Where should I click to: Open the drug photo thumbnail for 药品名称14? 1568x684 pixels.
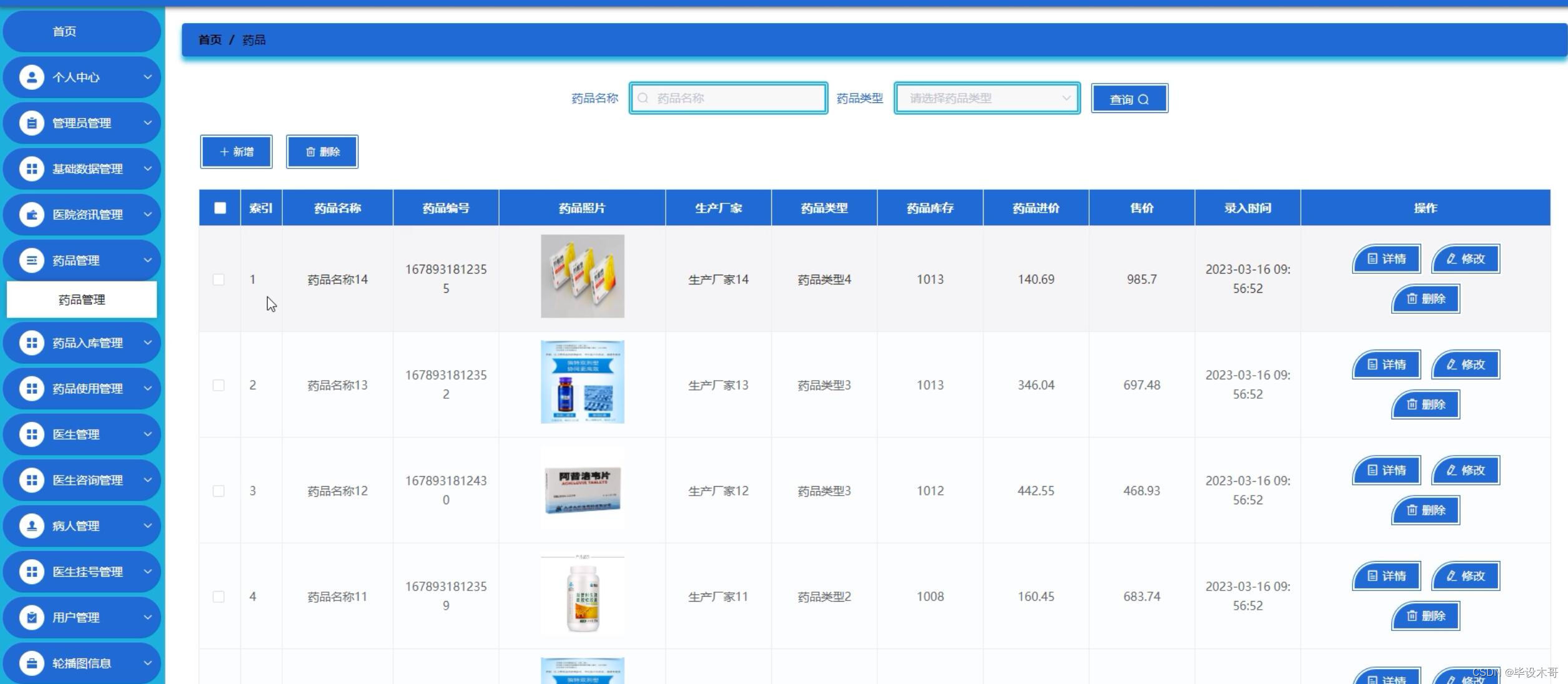point(583,276)
